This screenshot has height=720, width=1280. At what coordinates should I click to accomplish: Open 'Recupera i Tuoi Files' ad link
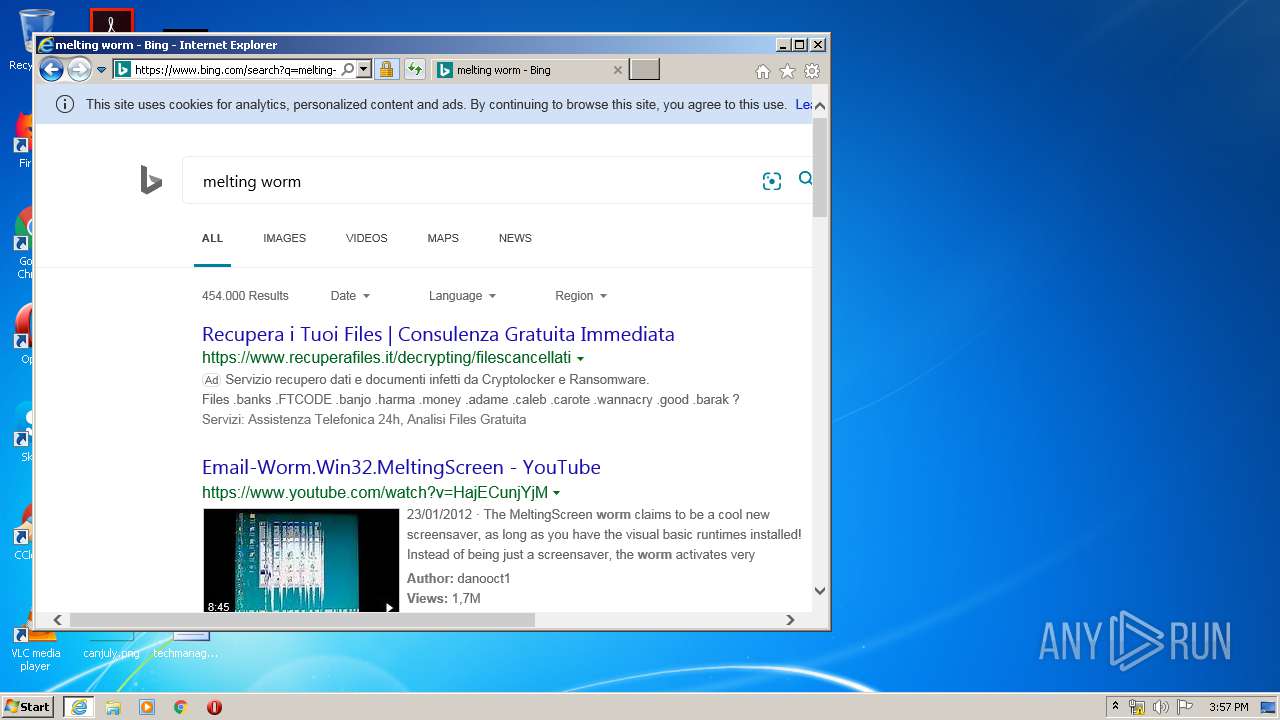coord(438,334)
